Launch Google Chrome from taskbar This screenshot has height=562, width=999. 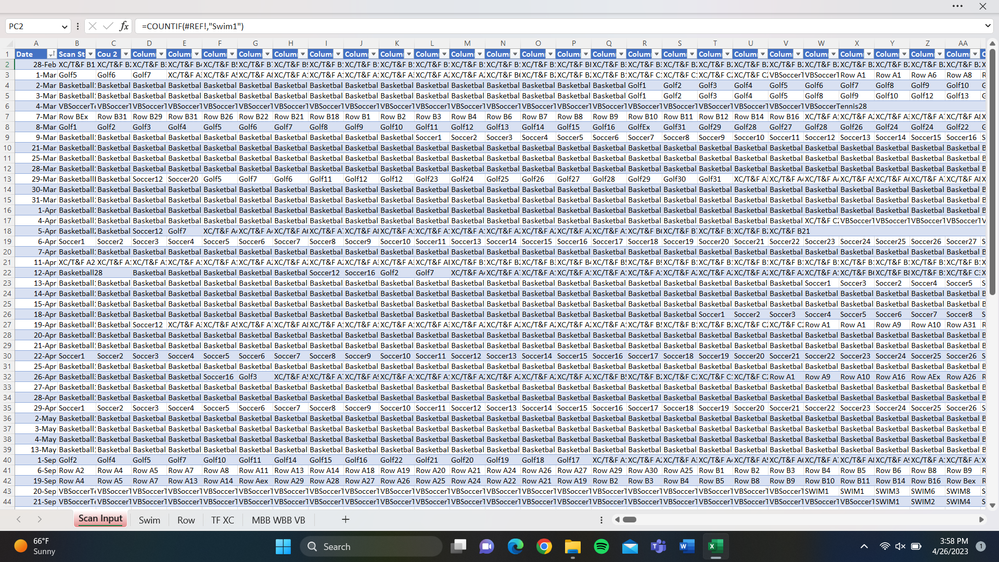point(544,546)
